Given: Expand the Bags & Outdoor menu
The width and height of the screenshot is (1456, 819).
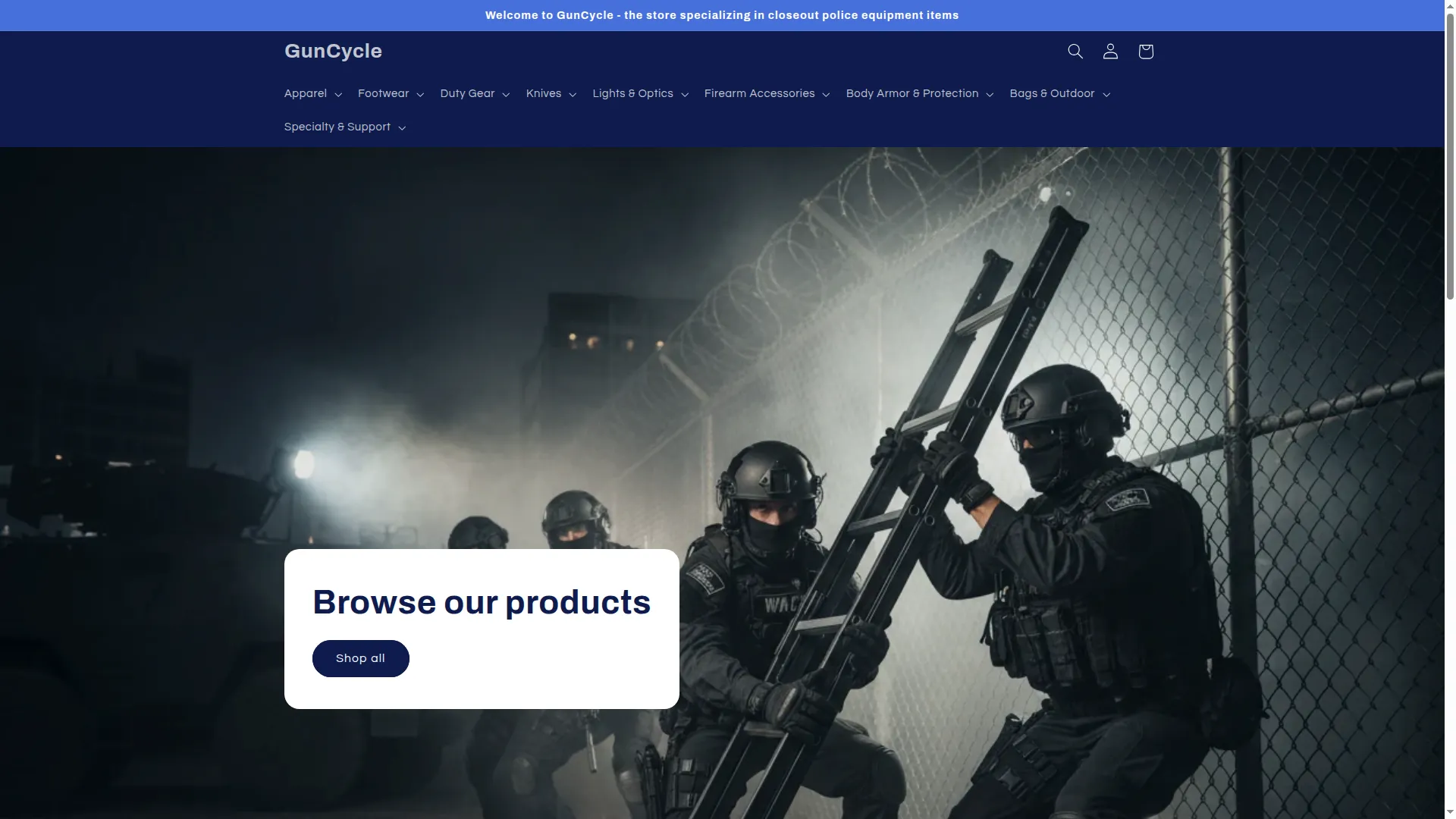Looking at the screenshot, I should 1059,93.
